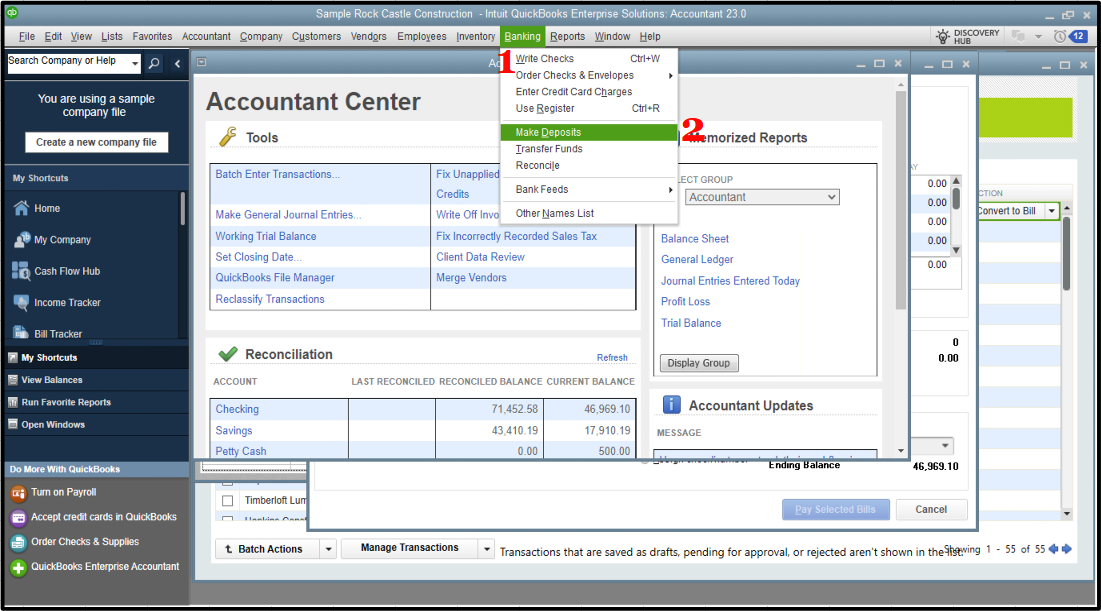Expand the Search Company or Help dropdown arrow
The height and width of the screenshot is (611, 1101).
pos(135,64)
